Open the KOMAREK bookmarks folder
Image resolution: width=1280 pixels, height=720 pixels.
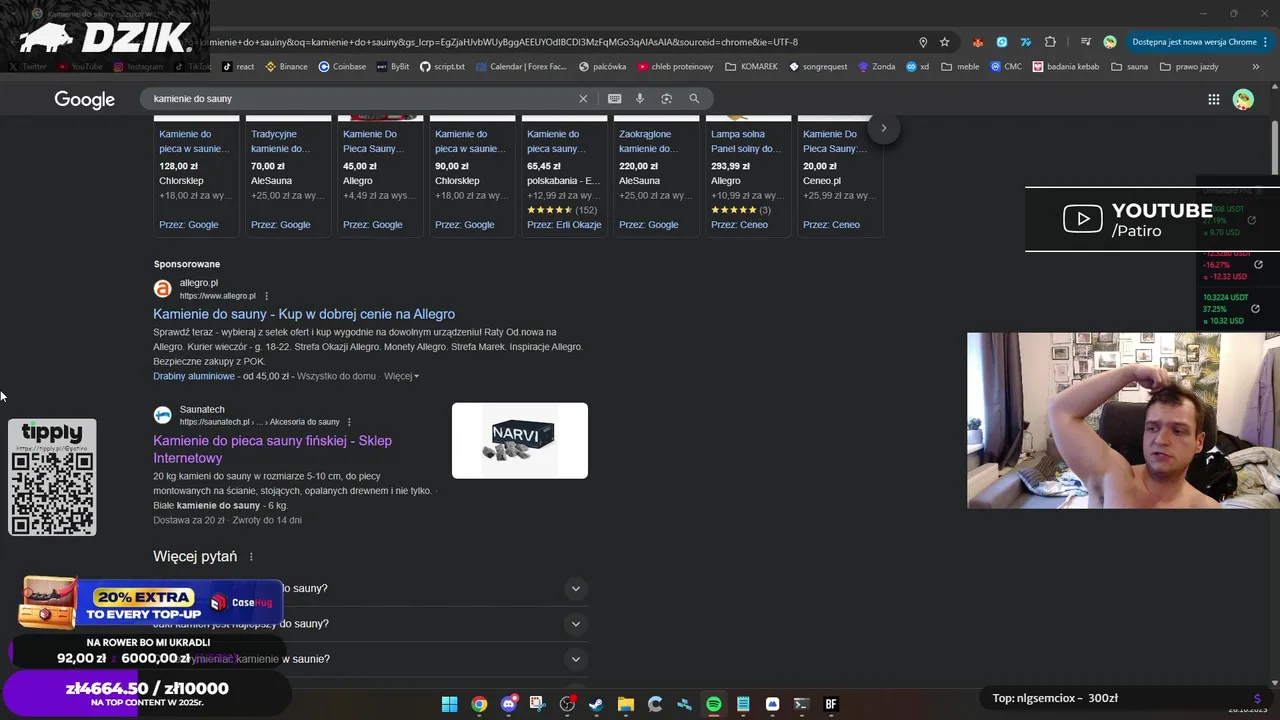click(752, 67)
